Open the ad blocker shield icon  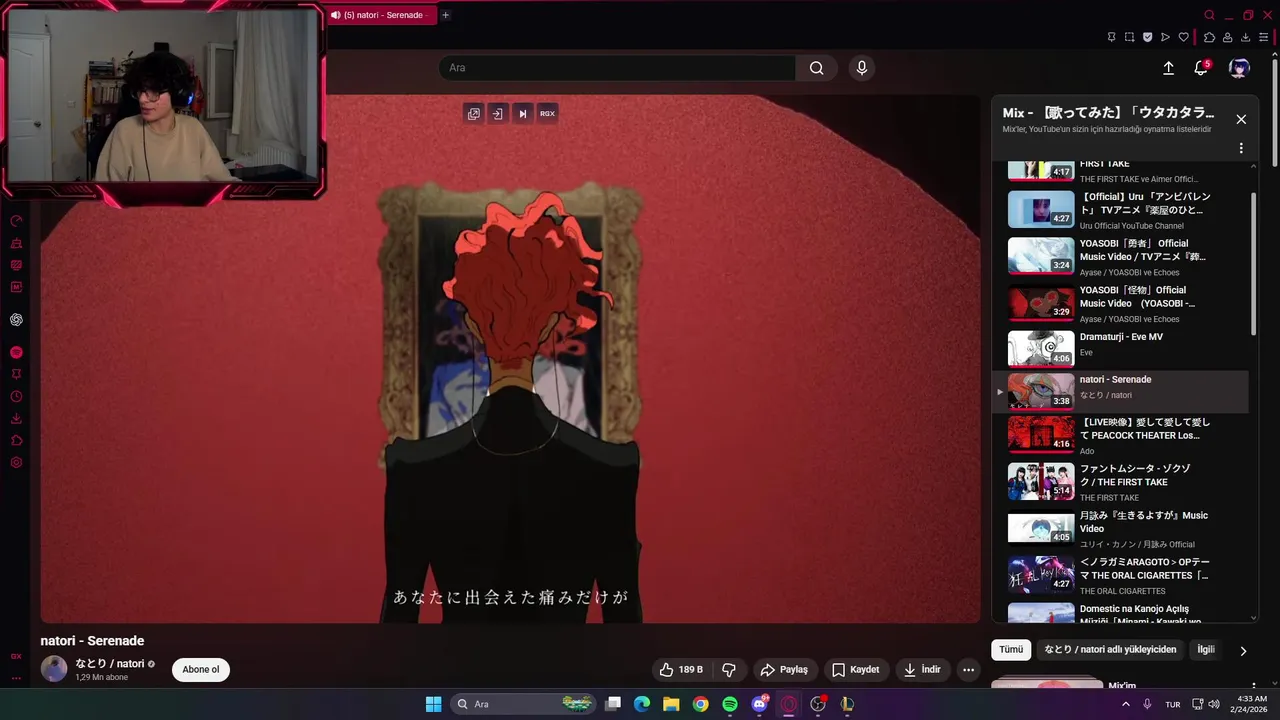[1147, 37]
